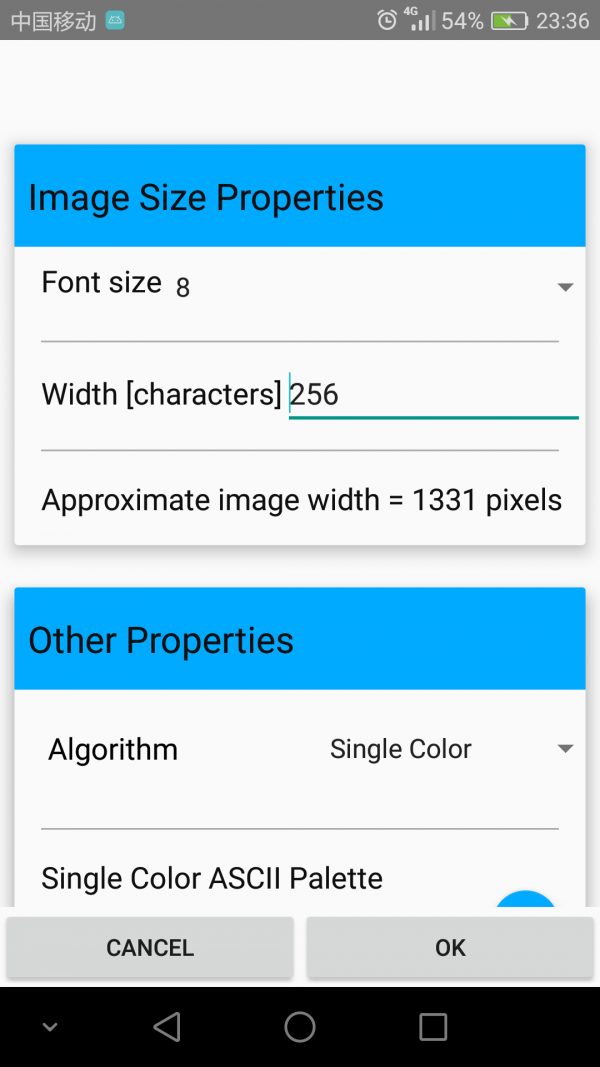
Task: Tap the 54% battery percentage text
Action: [462, 20]
